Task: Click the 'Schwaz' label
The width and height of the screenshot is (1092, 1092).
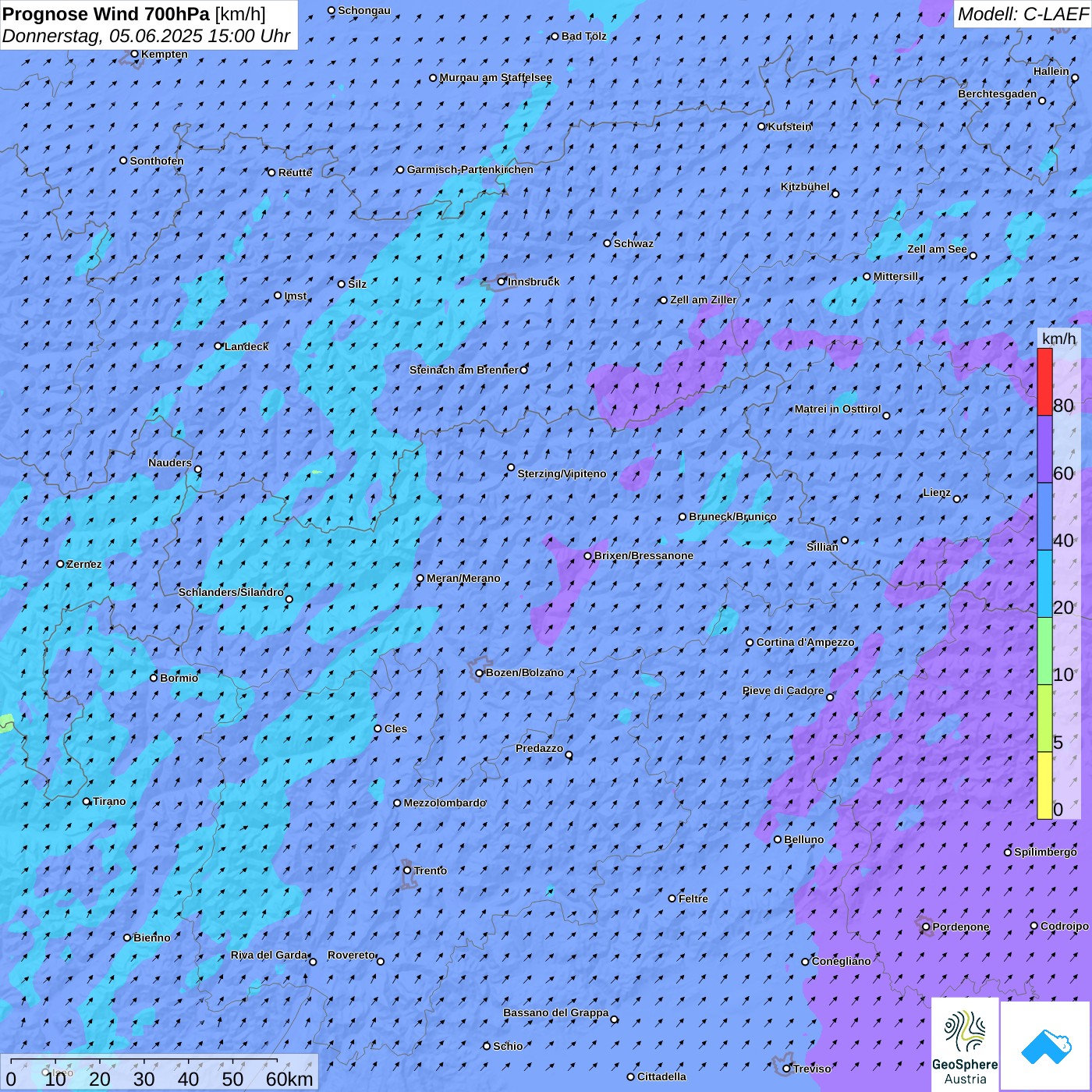Action: pos(633,243)
